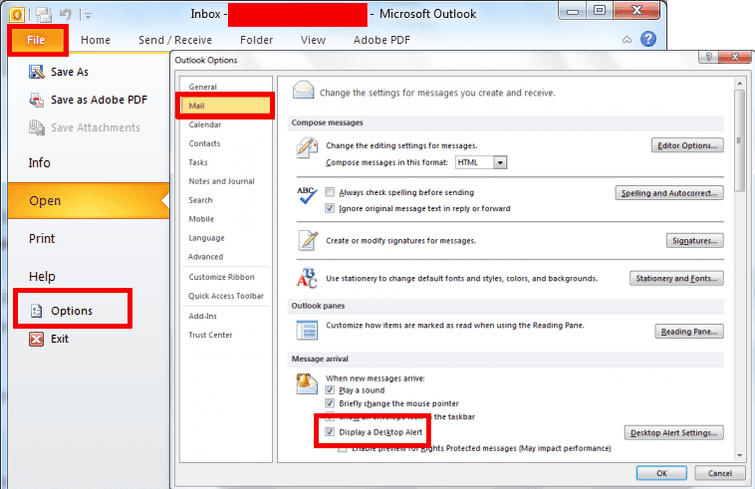Viewport: 755px width, 489px height.
Task: Collapse the ribbon with the caret icon
Action: tap(627, 39)
